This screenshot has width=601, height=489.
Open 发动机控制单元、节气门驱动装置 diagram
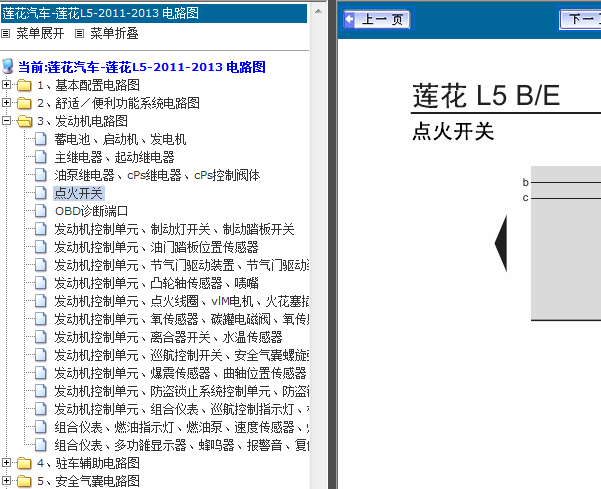[x=181, y=265]
